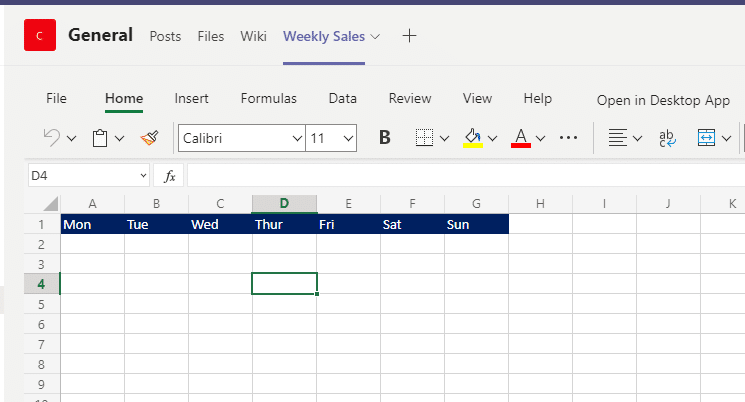Click the Wrap Text icon
Viewport: 745px width, 402px height.
tap(666, 138)
